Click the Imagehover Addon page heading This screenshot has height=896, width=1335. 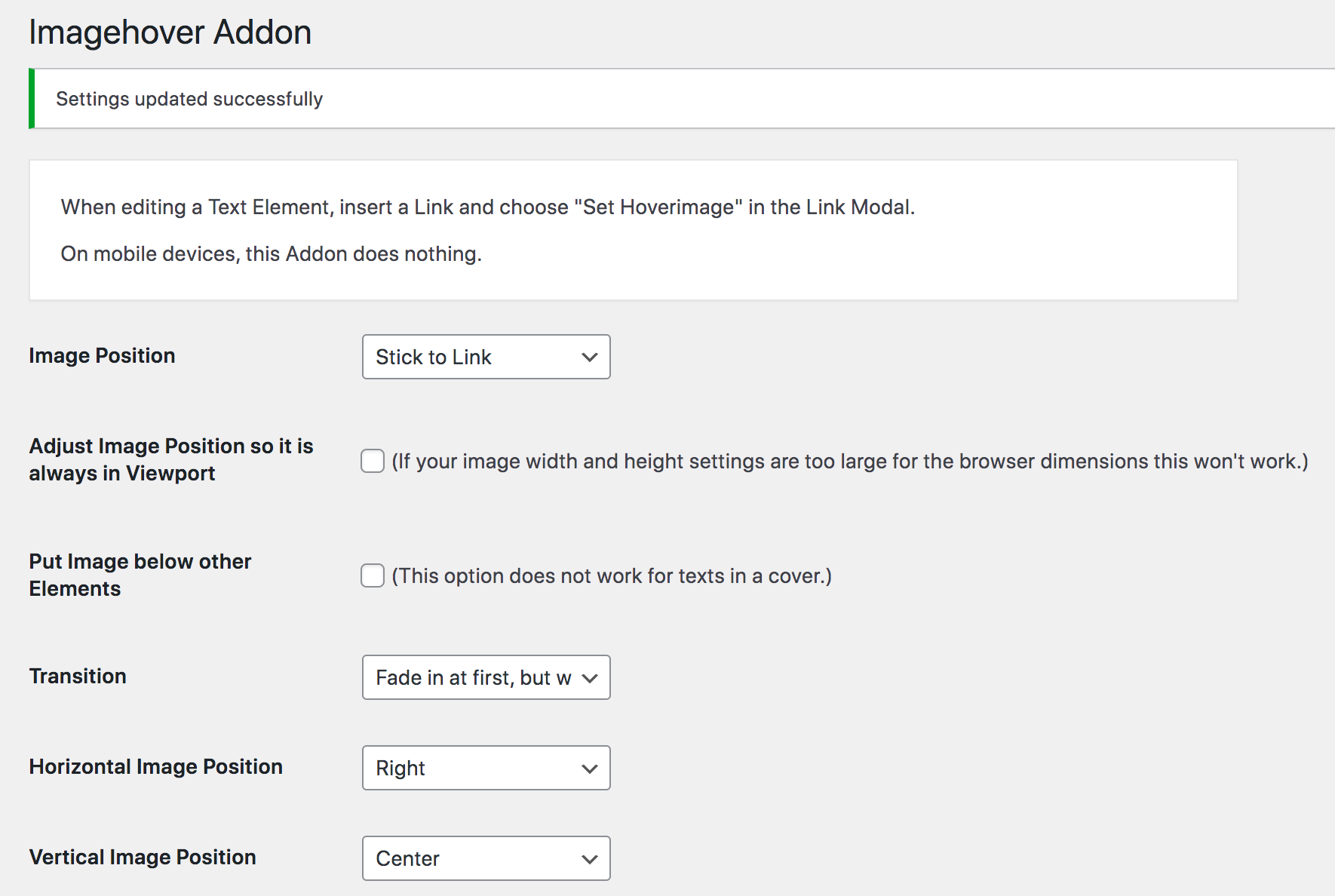[170, 32]
